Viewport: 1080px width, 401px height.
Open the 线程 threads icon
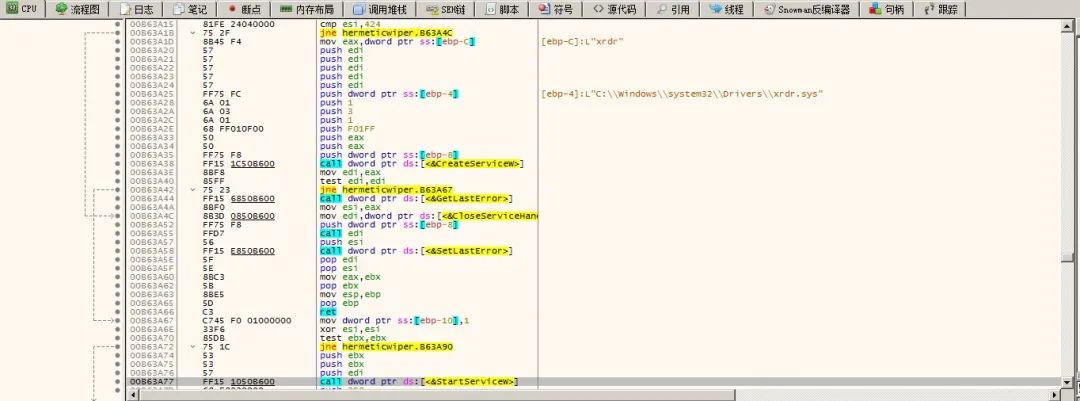716,9
